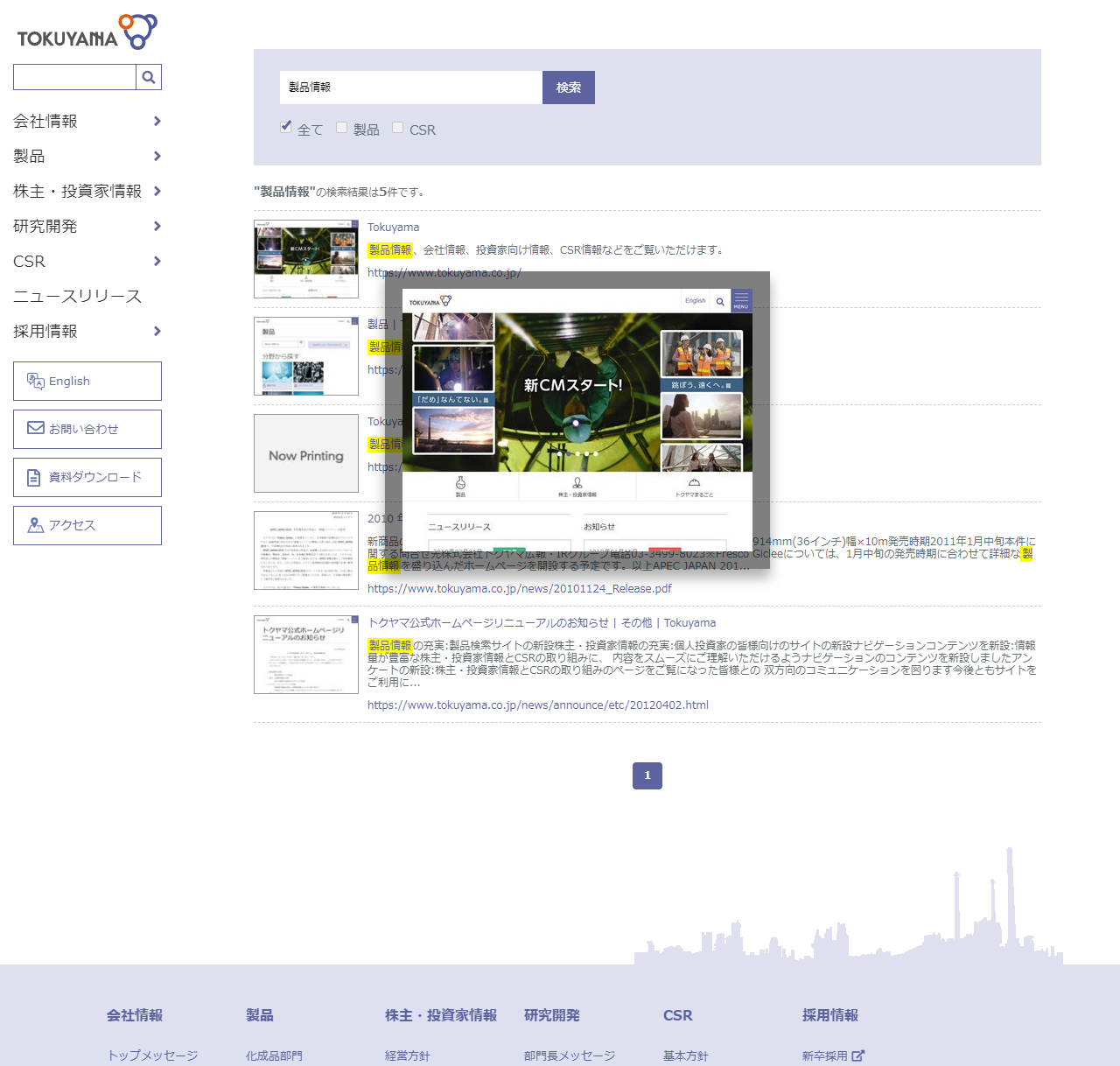Screen dimensions: 1120x1066
Task: Open 経営方針 footer link
Action: click(x=408, y=1055)
